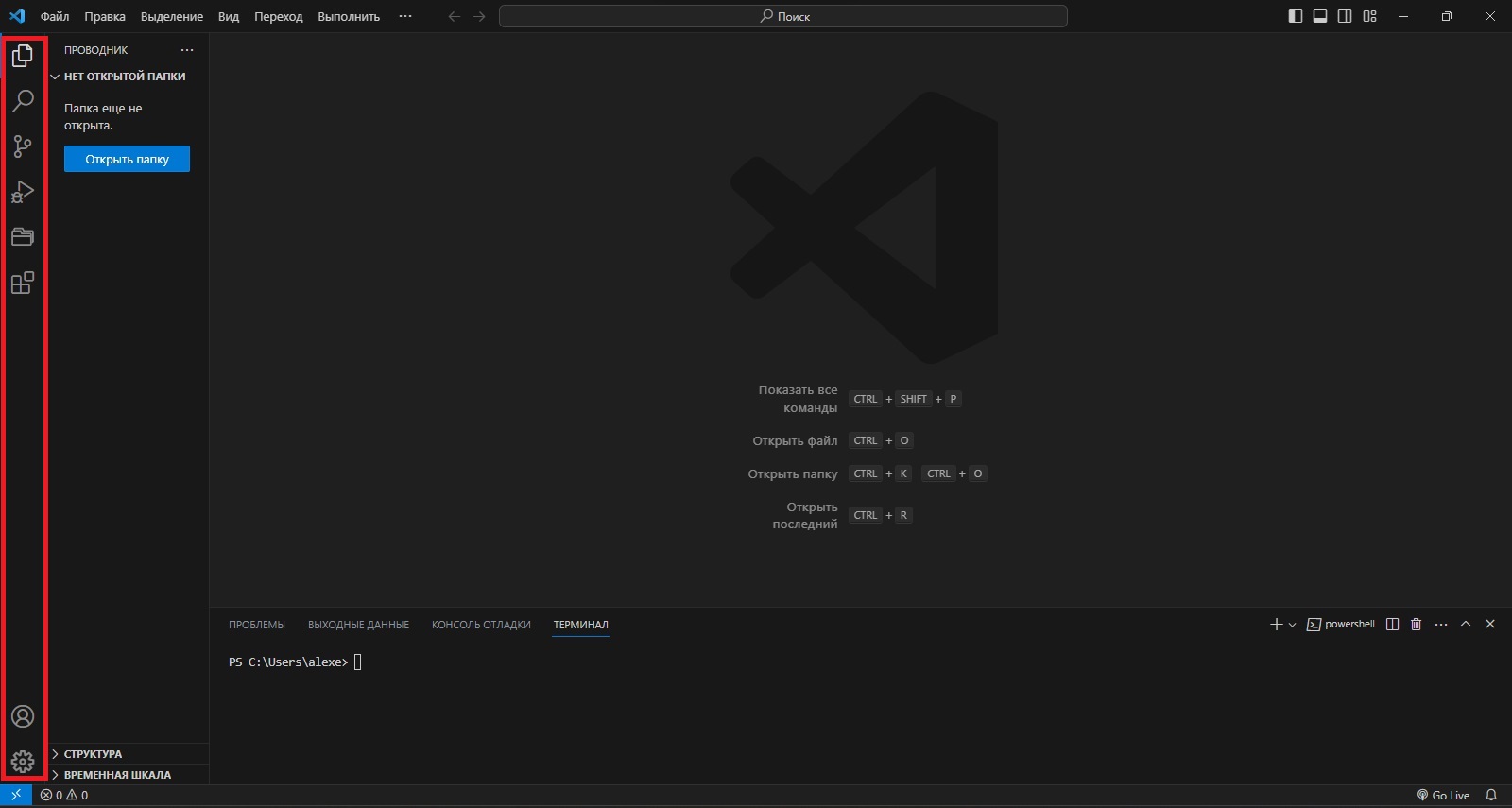Open Explorer panel ellipsis actions menu
1512x808 pixels.
(x=187, y=50)
